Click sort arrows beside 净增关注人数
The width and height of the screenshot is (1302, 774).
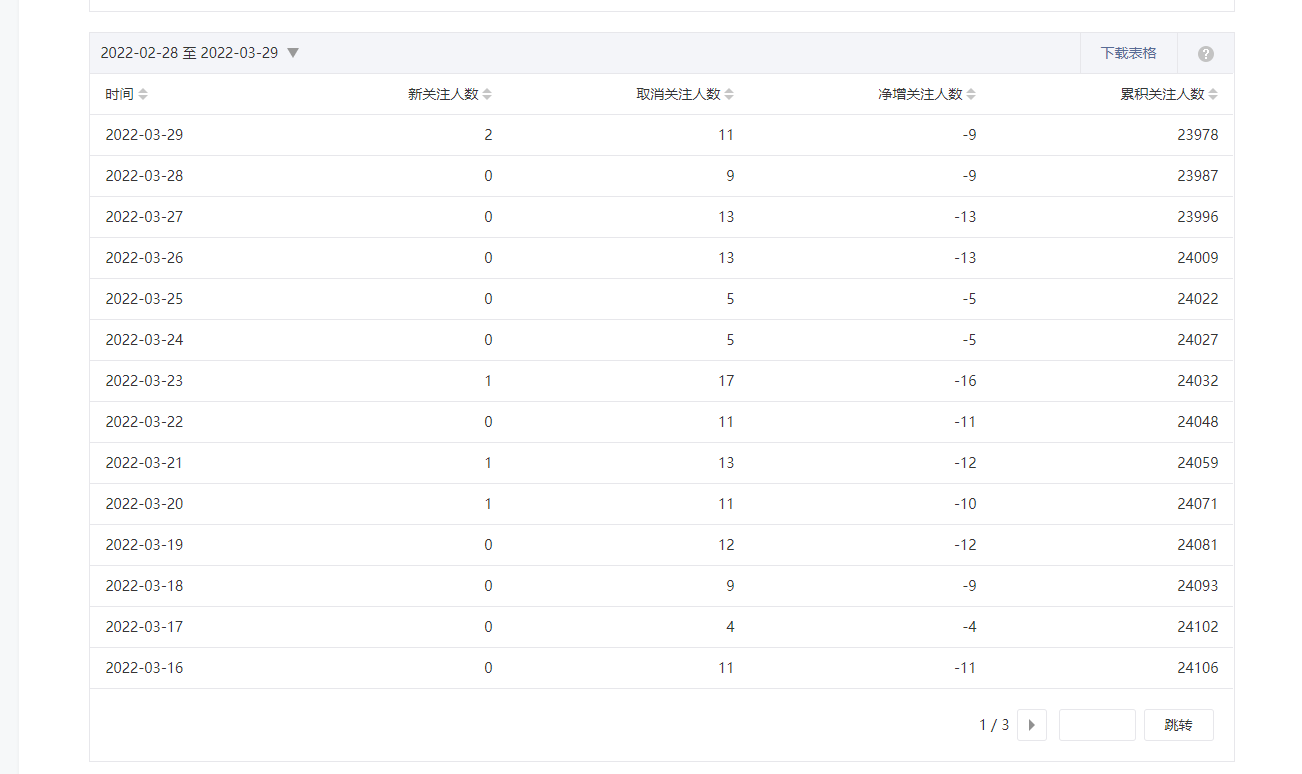[971, 94]
